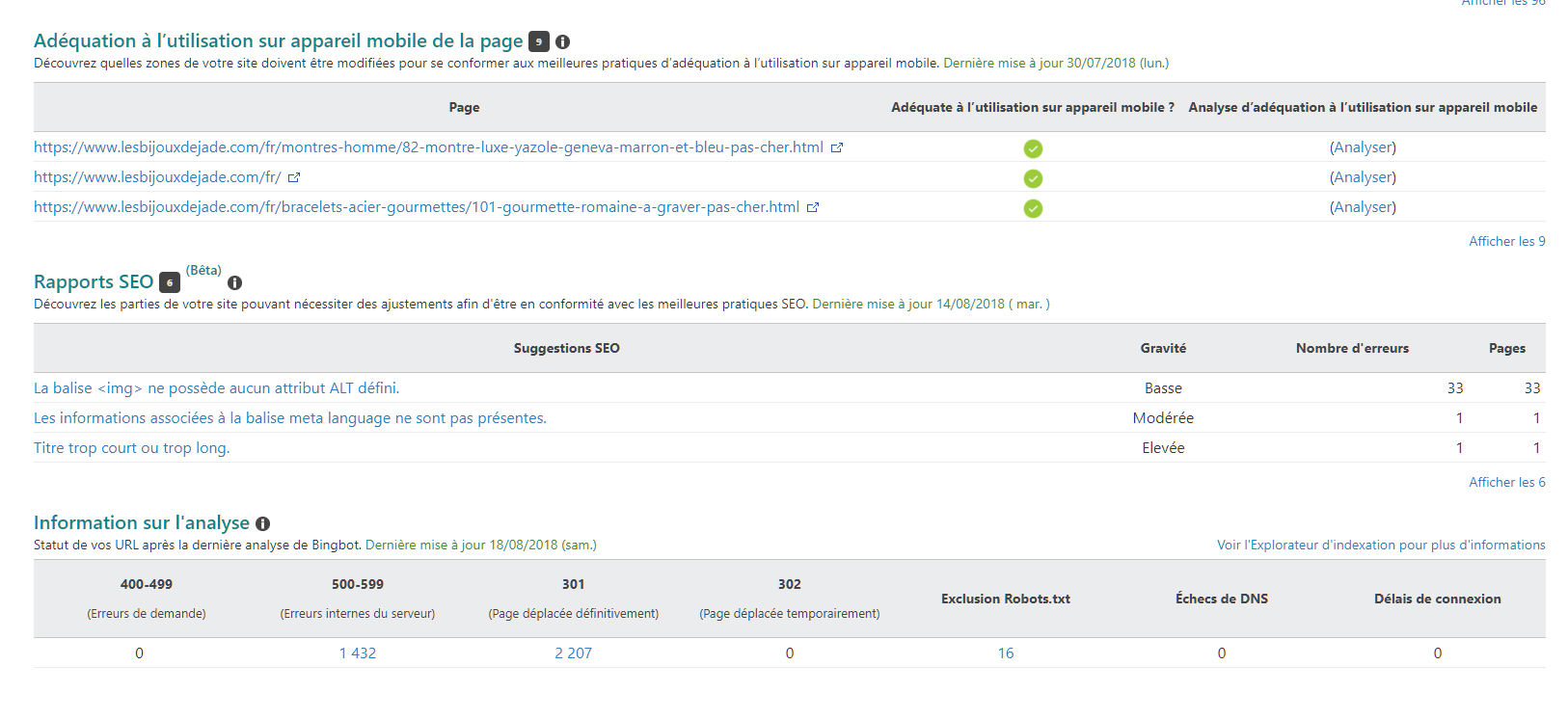Click 'Pages' column header
1568x719 pixels.
coord(1507,348)
